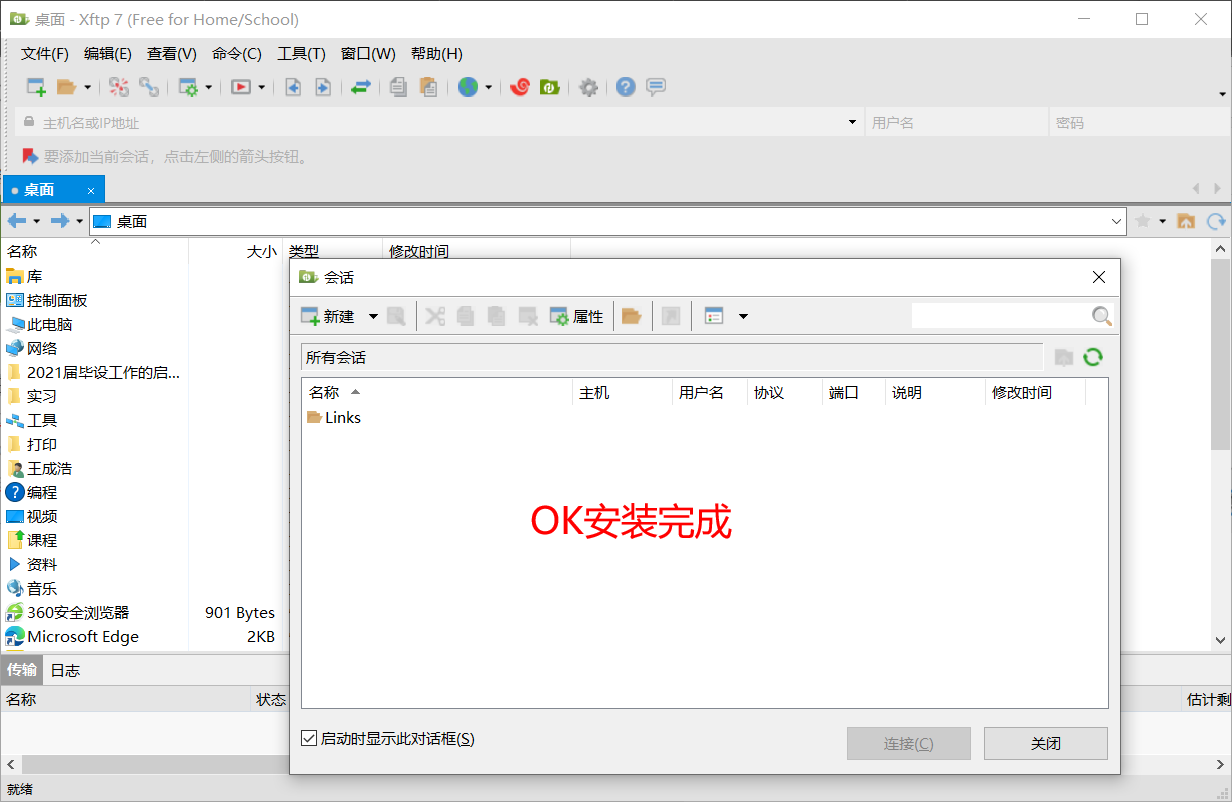The height and width of the screenshot is (802, 1232).
Task: Open the 工具(T) menu
Action: click(x=301, y=54)
